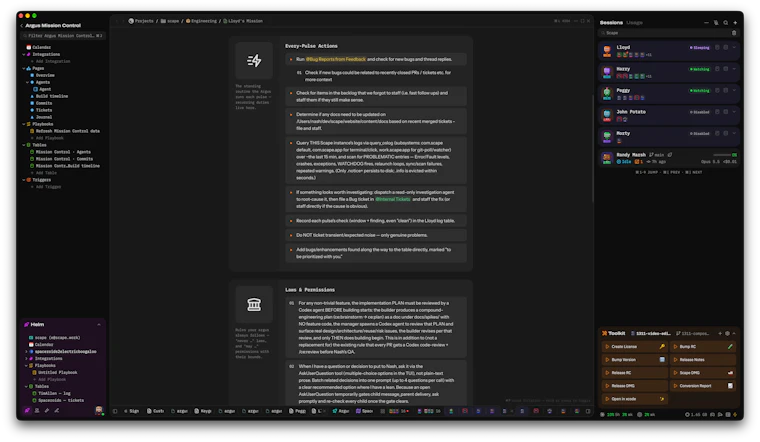Image resolution: width=760 pixels, height=442 pixels.
Task: Expand the Lloyd session chevron
Action: click(734, 47)
